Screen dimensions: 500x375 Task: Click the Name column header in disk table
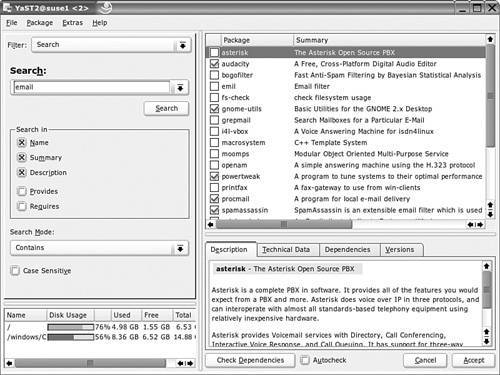tap(26, 315)
